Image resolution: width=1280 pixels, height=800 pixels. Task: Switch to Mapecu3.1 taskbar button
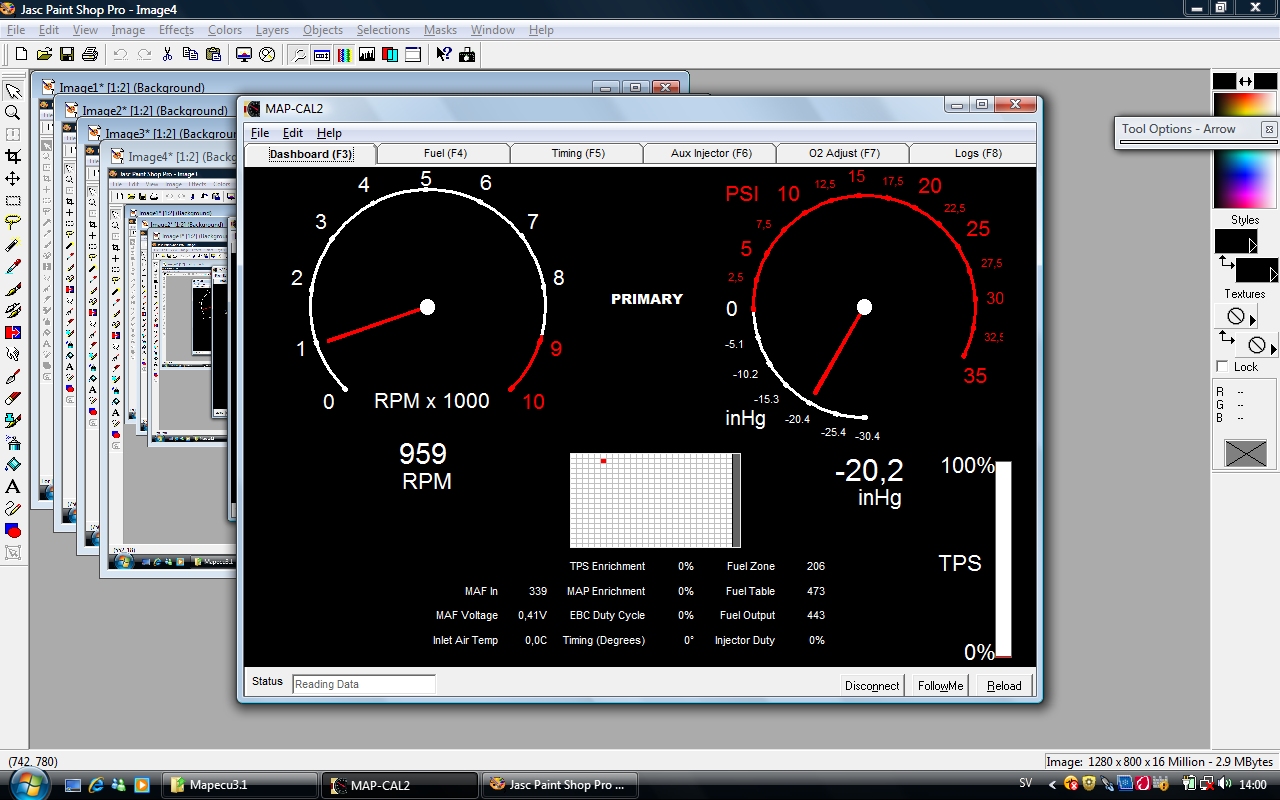pos(240,785)
